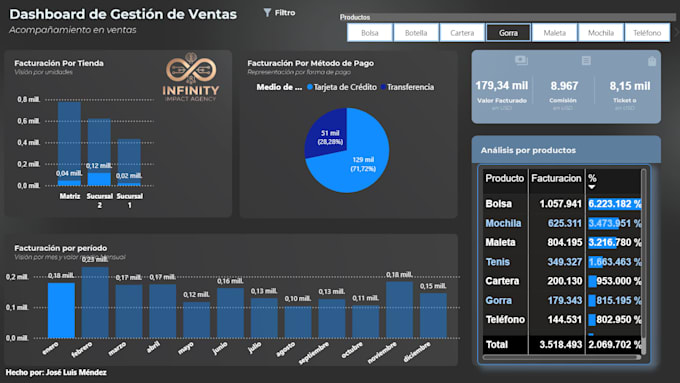Click the octubre bar in period chart
Screen dimensions: 680x383
point(366,321)
